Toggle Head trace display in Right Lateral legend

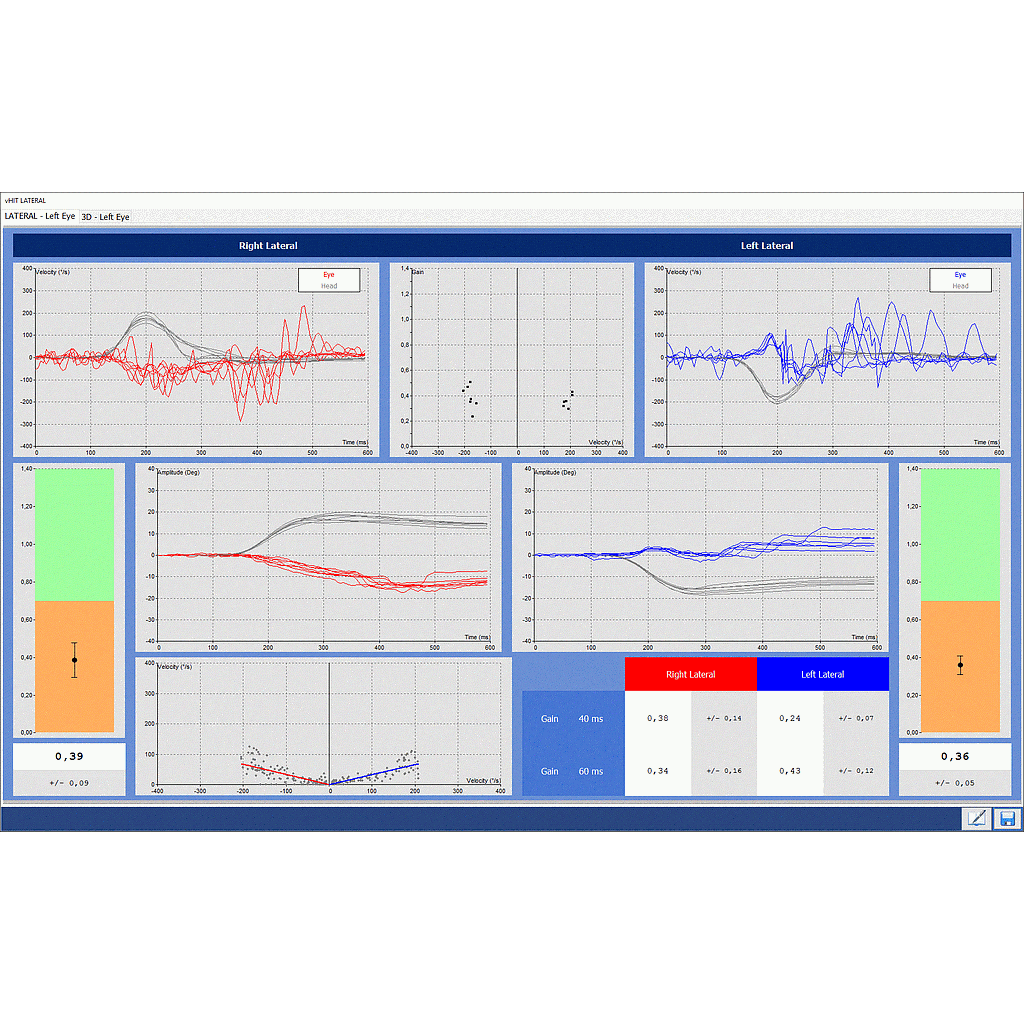point(329,286)
